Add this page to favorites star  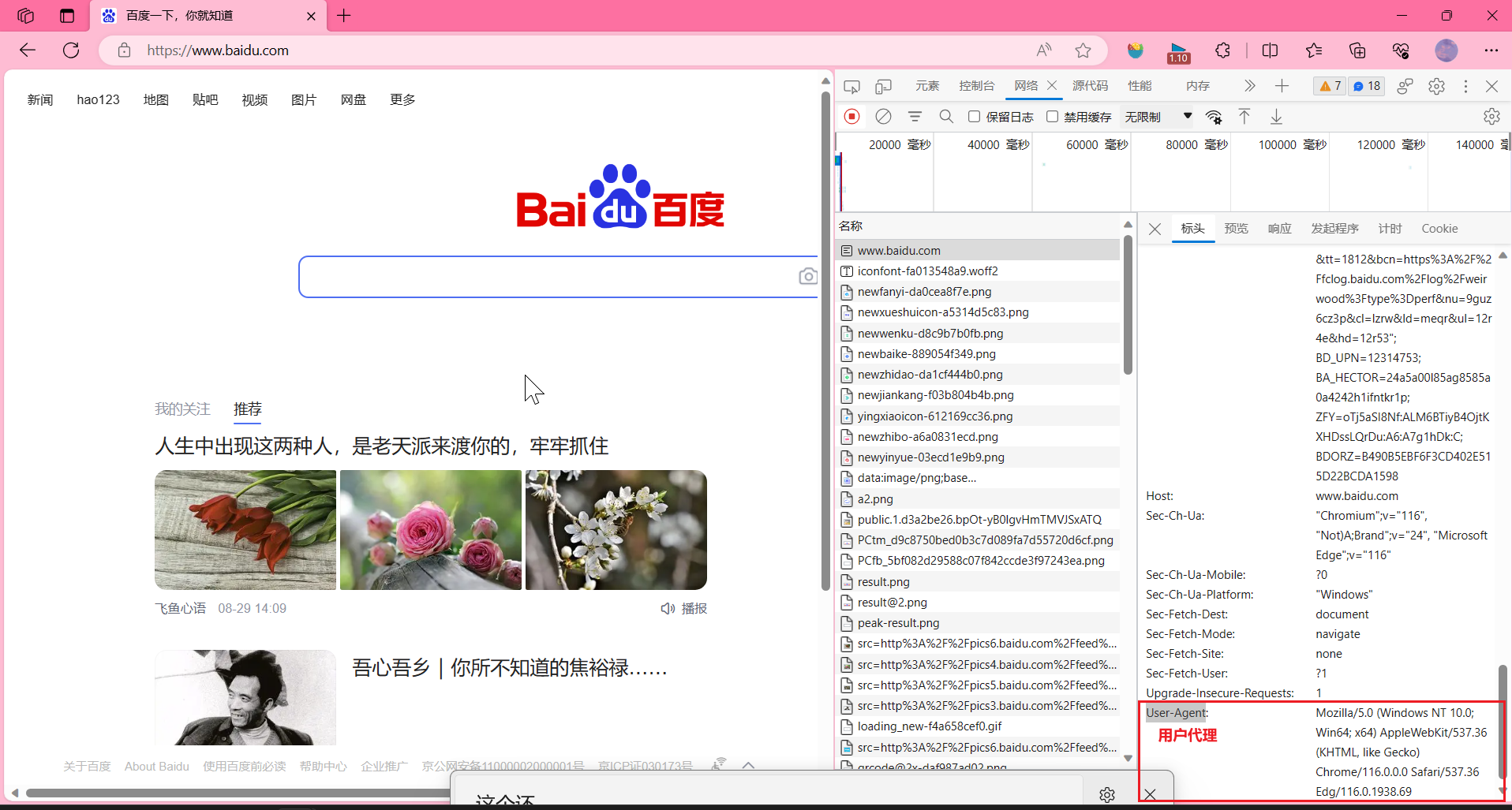tap(1083, 50)
